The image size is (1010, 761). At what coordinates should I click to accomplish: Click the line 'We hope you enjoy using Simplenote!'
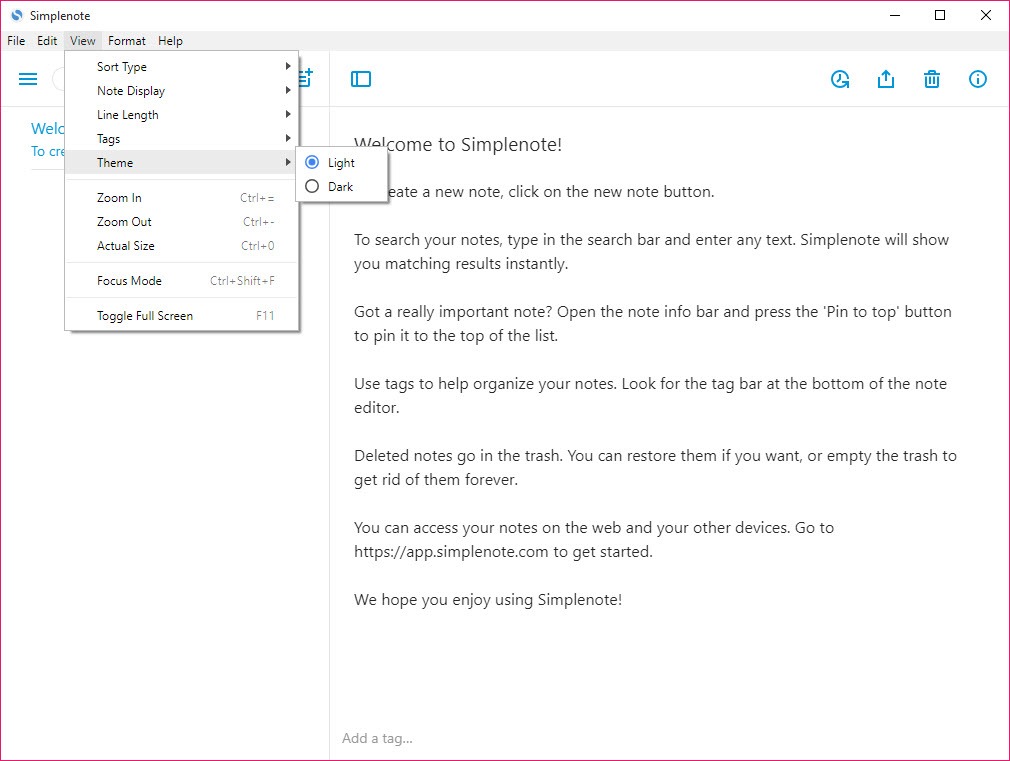[x=488, y=600]
